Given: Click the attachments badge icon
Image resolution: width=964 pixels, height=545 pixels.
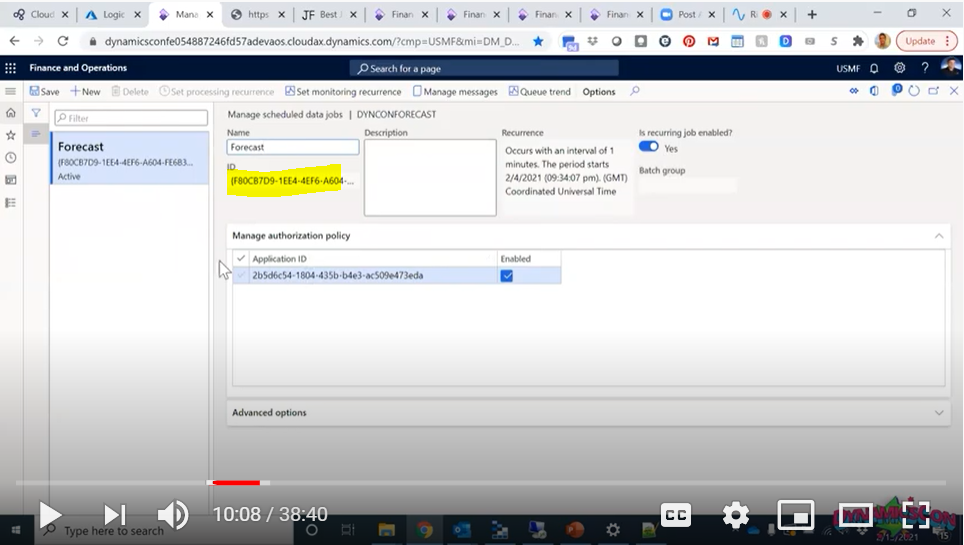Looking at the screenshot, I should pyautogui.click(x=896, y=90).
